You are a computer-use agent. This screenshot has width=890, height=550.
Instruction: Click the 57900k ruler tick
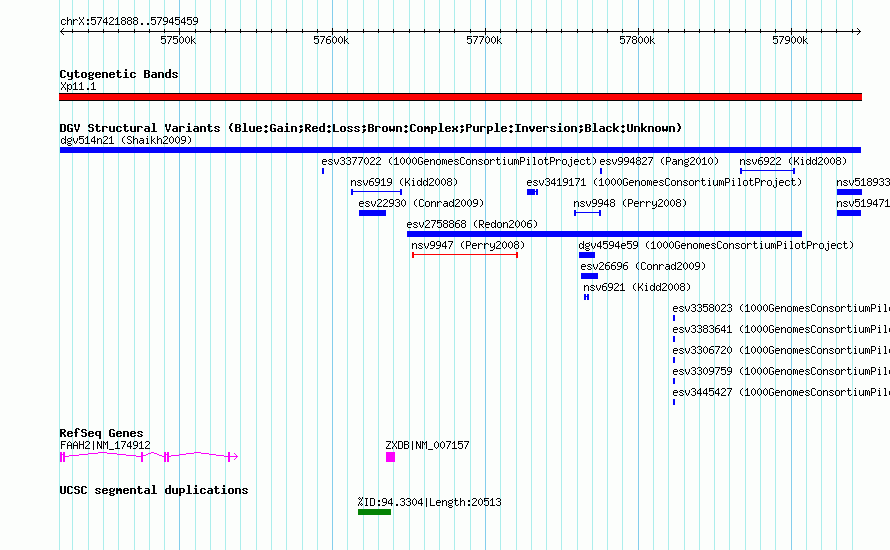tap(790, 40)
